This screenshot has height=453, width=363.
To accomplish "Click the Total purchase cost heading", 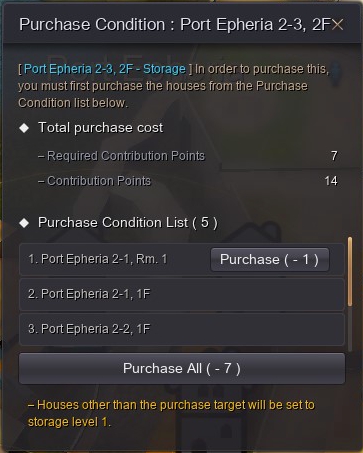I will point(101,128).
